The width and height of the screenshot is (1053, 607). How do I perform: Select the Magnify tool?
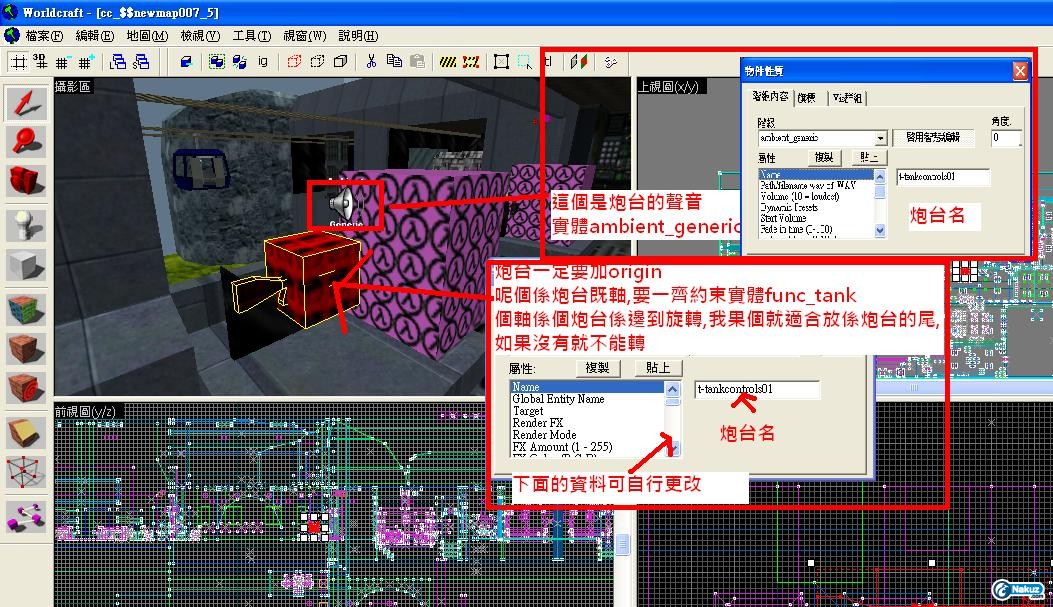[x=26, y=142]
